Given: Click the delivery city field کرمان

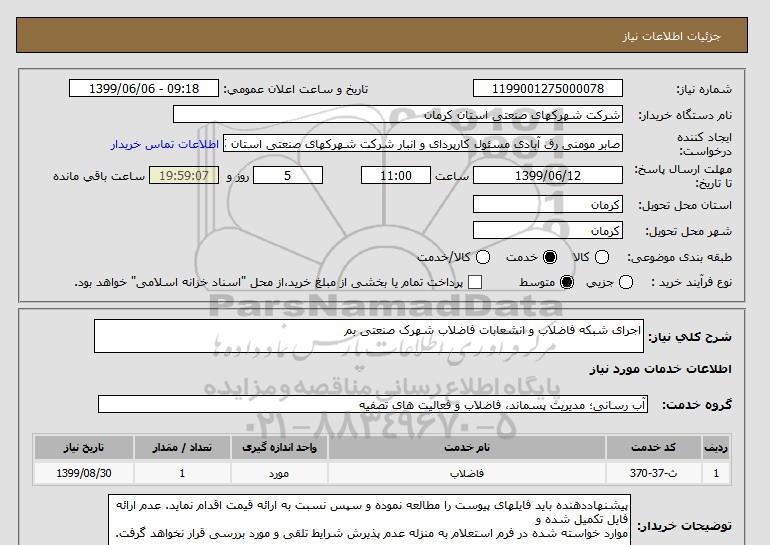Looking at the screenshot, I should pyautogui.click(x=548, y=230).
